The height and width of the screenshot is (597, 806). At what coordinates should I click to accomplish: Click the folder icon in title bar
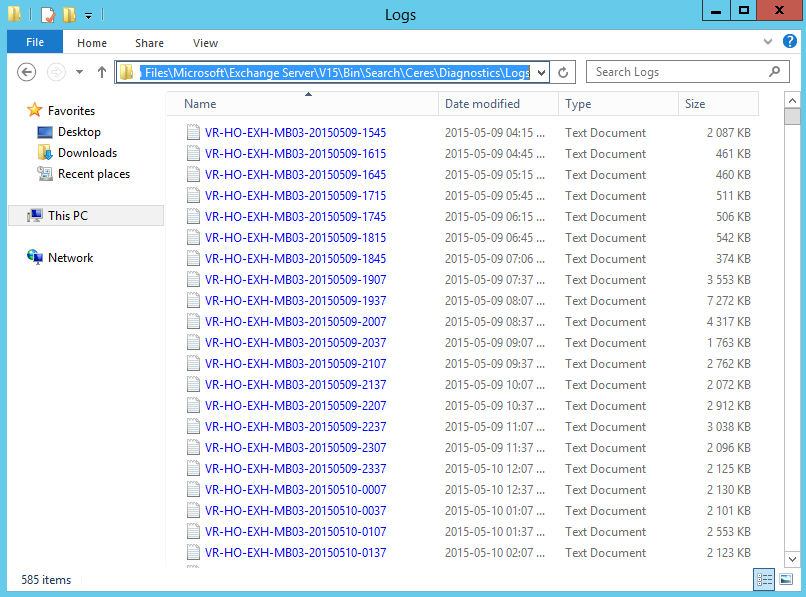tap(14, 14)
